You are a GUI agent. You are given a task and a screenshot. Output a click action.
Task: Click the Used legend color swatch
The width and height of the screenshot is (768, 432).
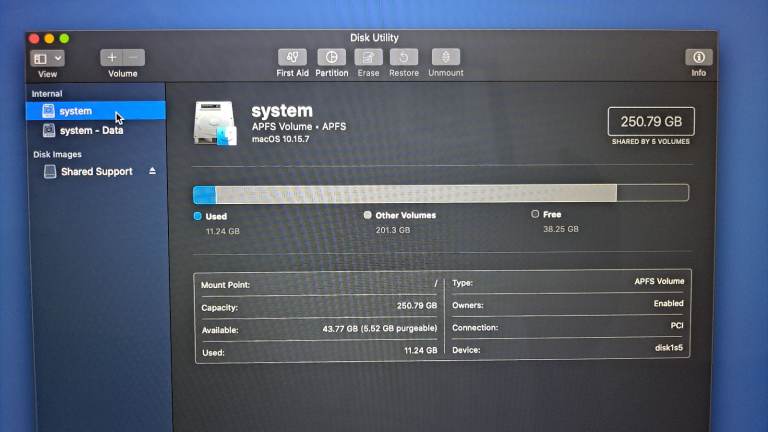198,215
